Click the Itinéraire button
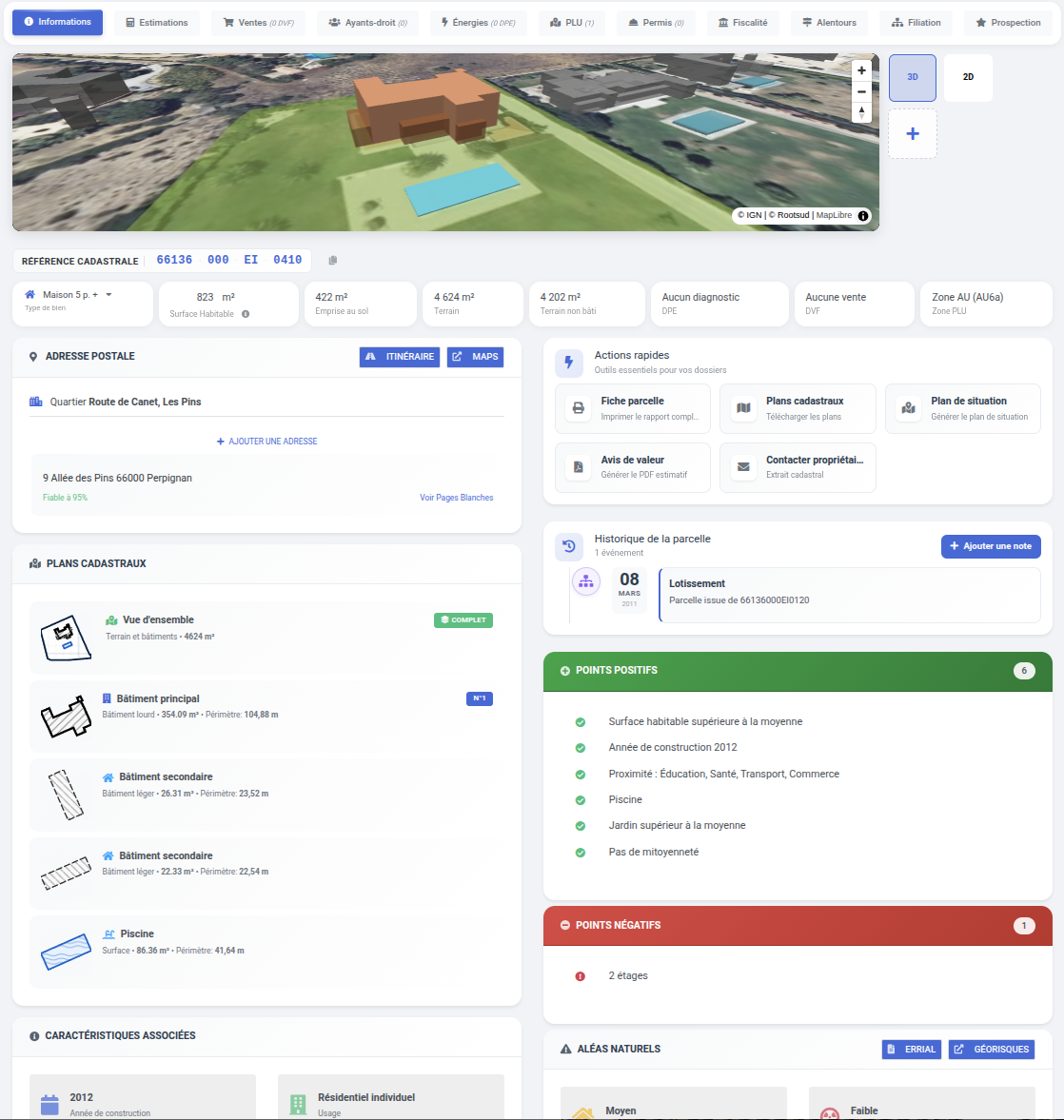Viewport: 1064px width, 1120px height. 400,357
